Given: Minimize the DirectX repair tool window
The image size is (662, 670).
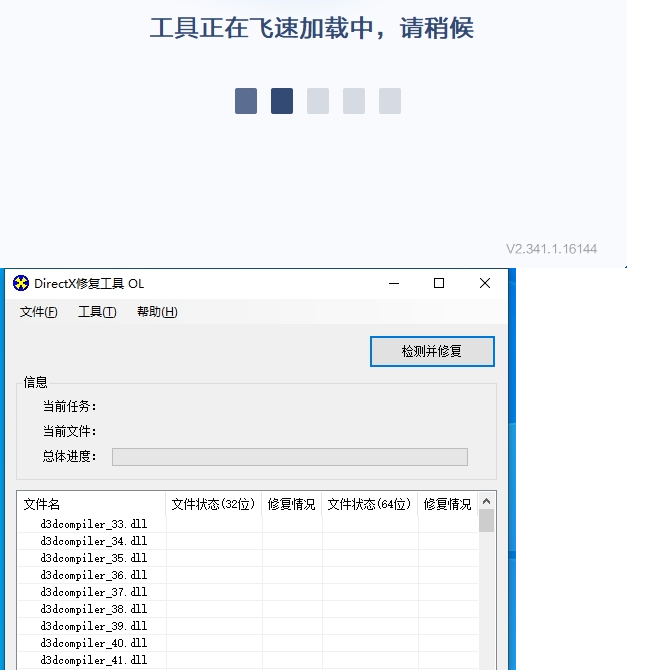Looking at the screenshot, I should click(x=392, y=283).
